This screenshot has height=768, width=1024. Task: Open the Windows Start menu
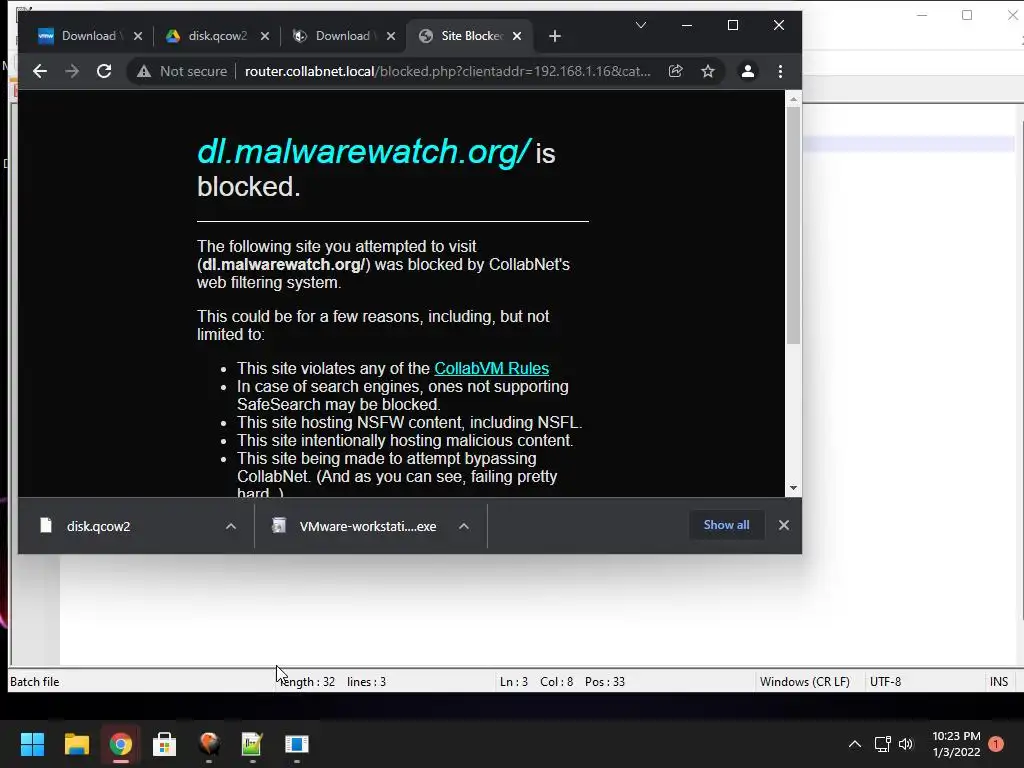point(32,744)
